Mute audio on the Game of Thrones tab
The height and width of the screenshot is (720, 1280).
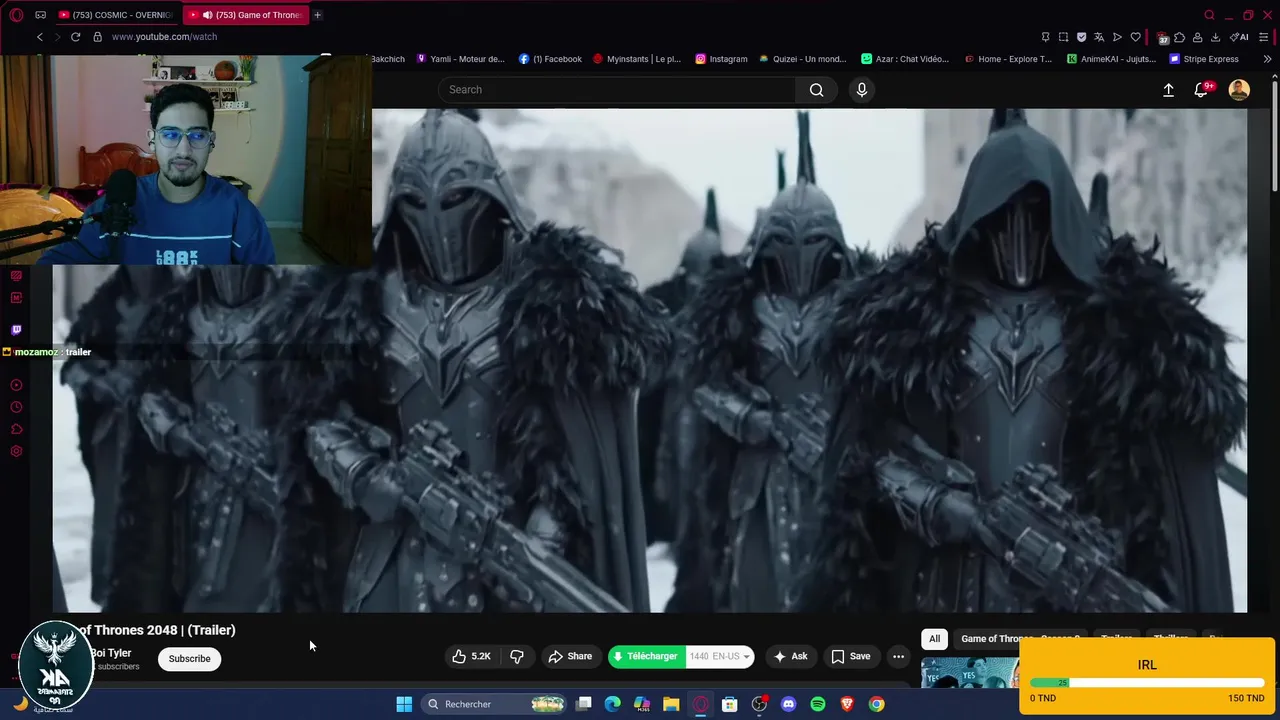pos(207,15)
